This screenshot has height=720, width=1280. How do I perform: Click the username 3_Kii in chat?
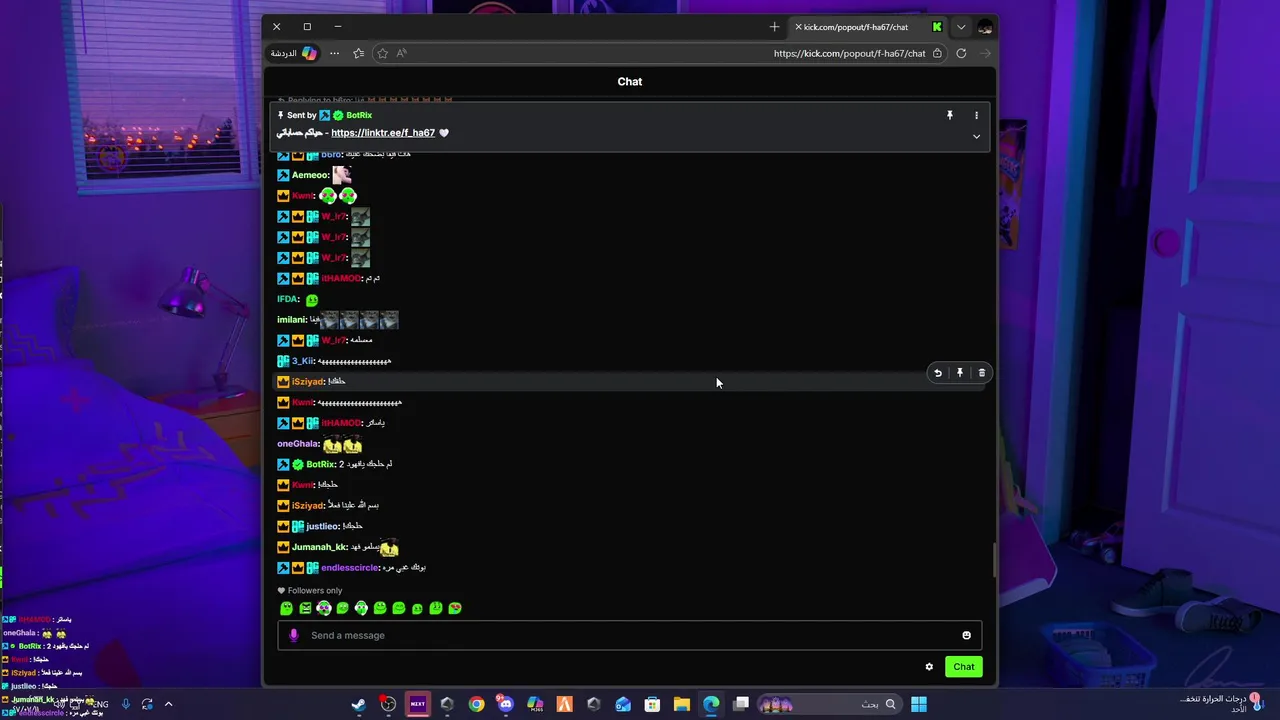[x=302, y=361]
